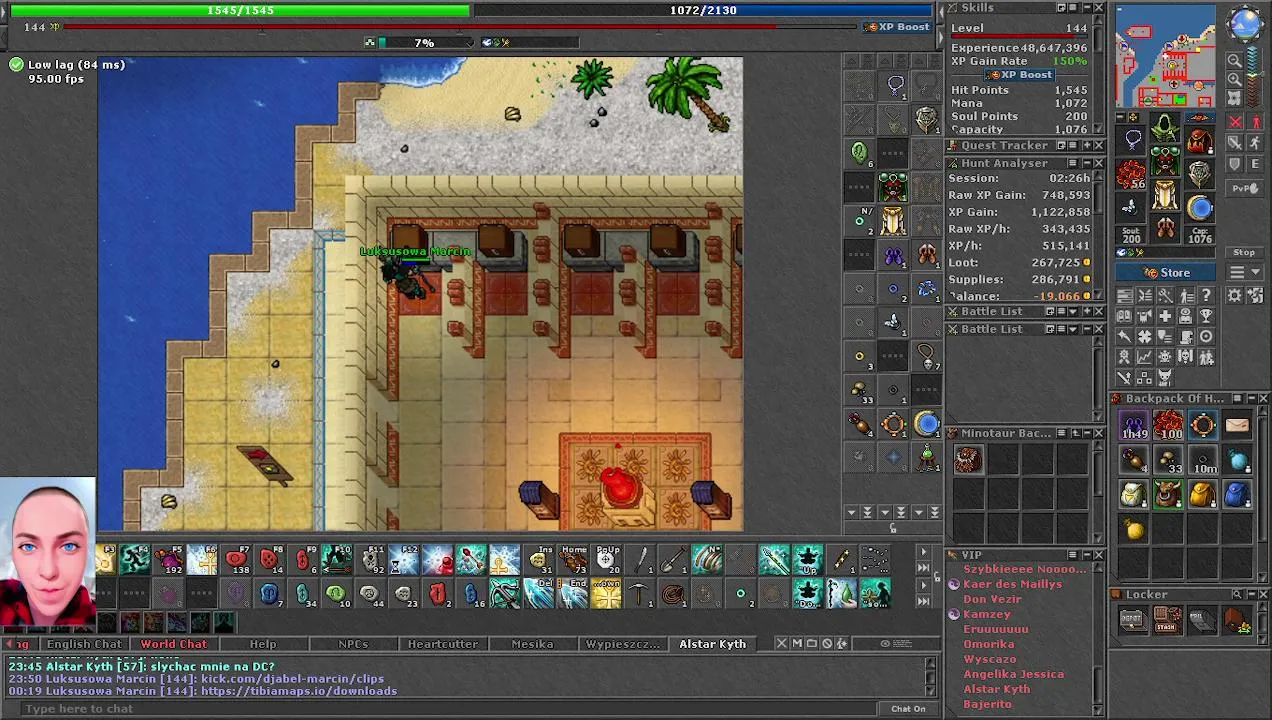This screenshot has height=720, width=1272.
Task: Toggle full attack stance mode
Action: coord(1235,122)
